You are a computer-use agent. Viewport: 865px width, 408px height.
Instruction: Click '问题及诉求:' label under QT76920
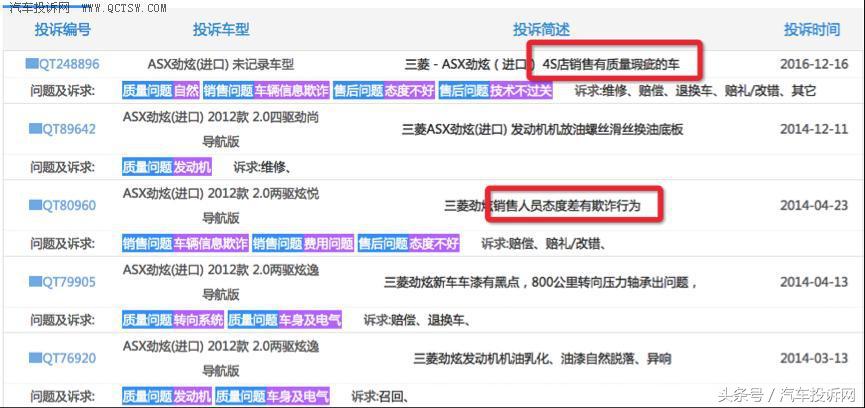click(x=63, y=396)
